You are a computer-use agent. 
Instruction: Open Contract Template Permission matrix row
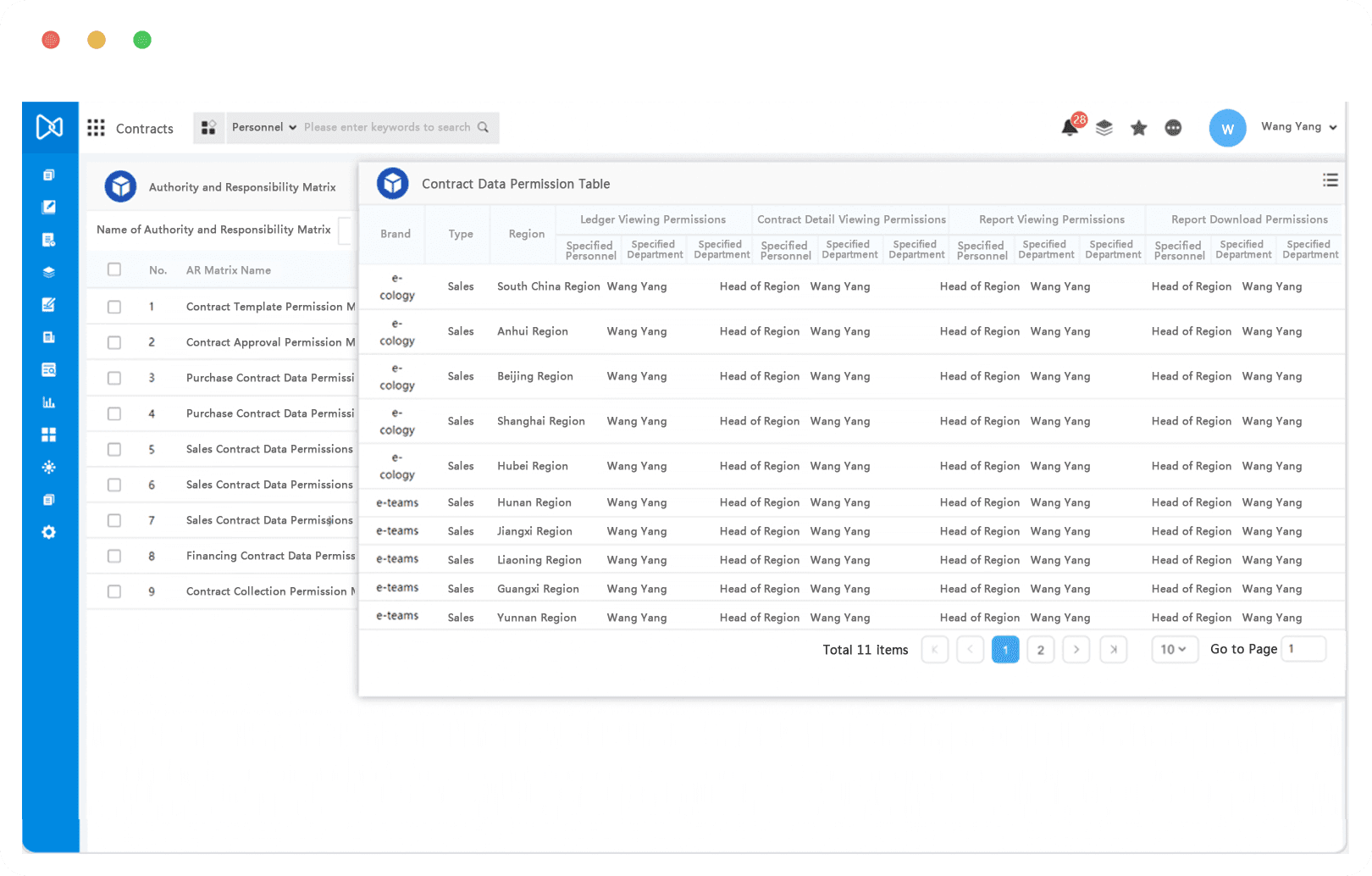(x=222, y=307)
